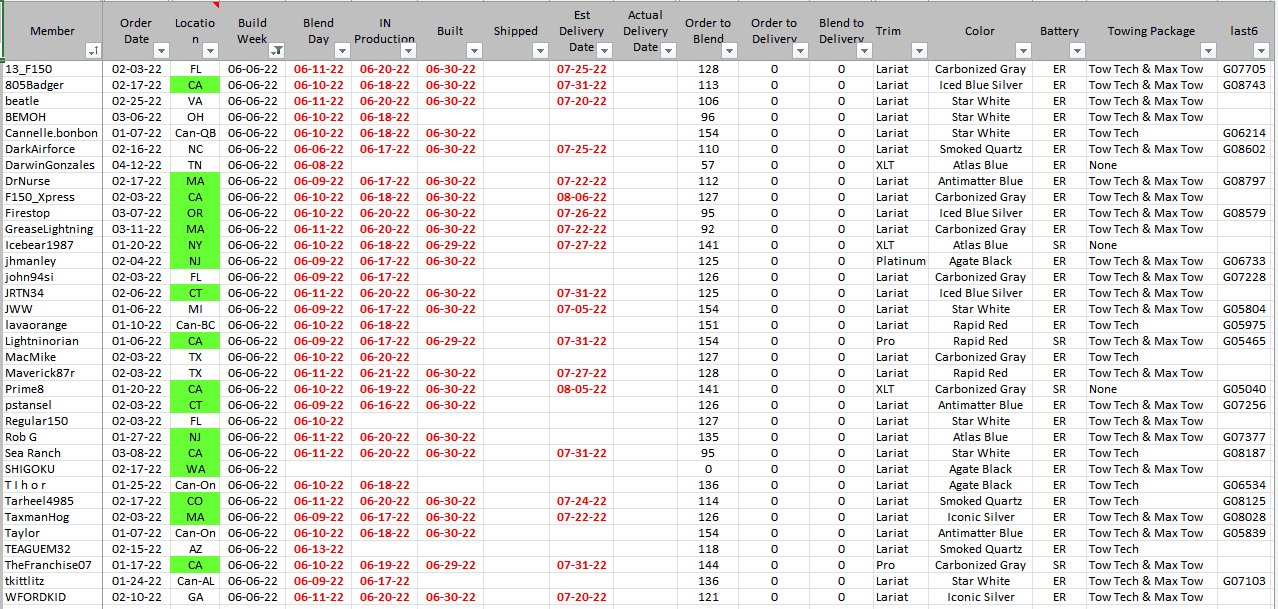Screen dimensions: 1278x609
Task: Open the Blend Day filter arrow
Action: tap(343, 50)
